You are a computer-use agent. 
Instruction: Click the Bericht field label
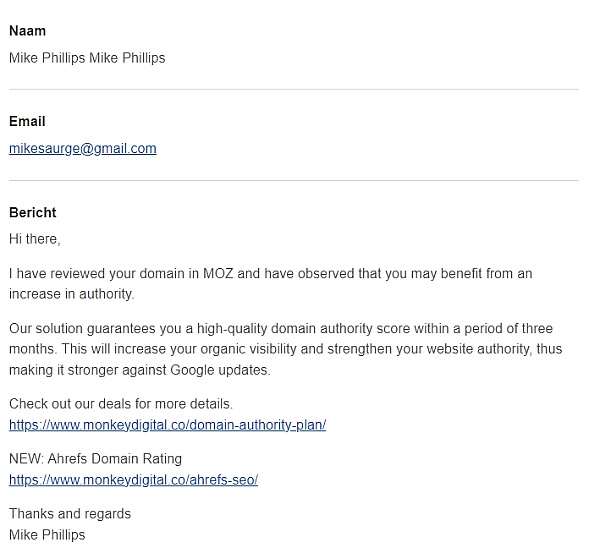pyautogui.click(x=33, y=212)
